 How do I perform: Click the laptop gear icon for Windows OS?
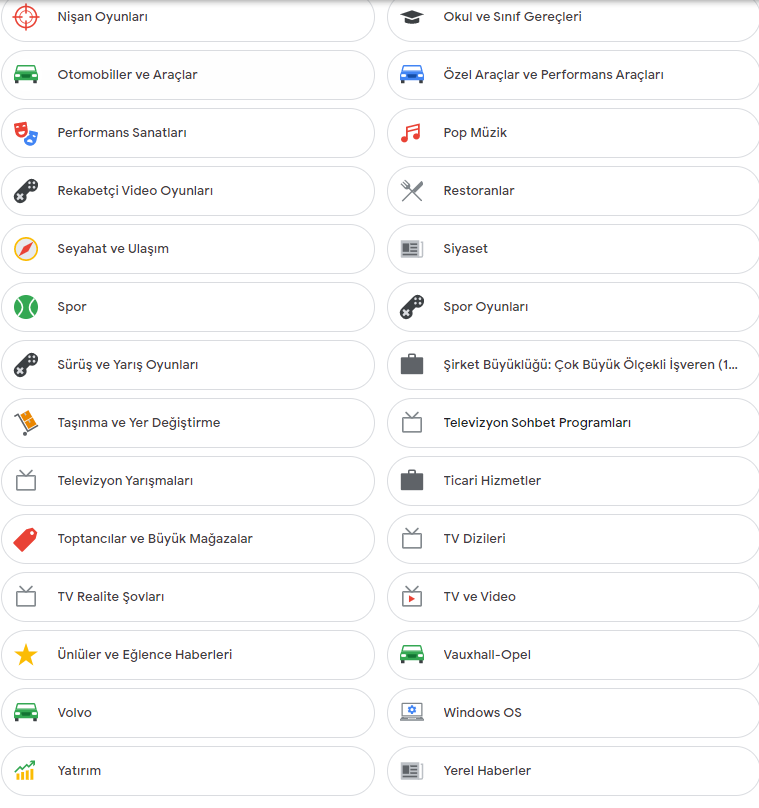pos(412,712)
